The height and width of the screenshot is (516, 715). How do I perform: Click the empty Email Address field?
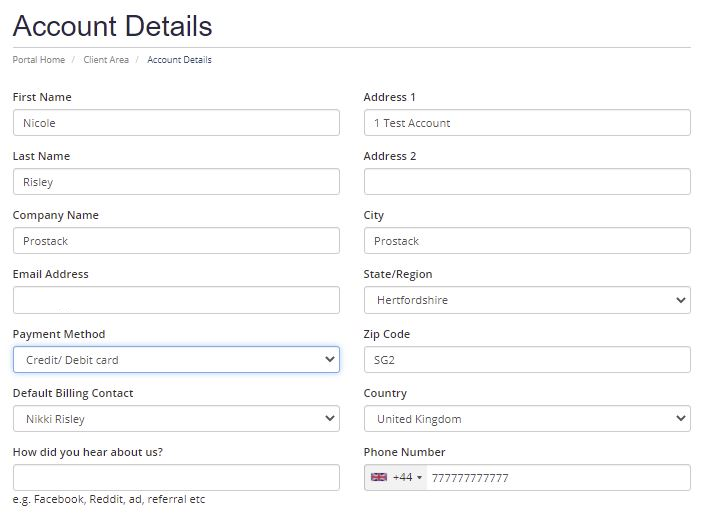tap(176, 300)
